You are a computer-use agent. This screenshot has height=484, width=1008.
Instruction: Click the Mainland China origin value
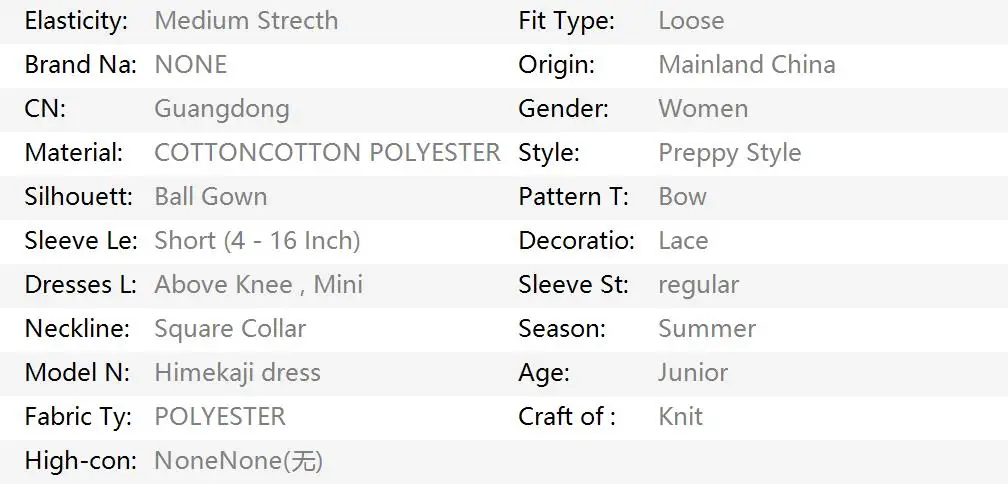747,64
